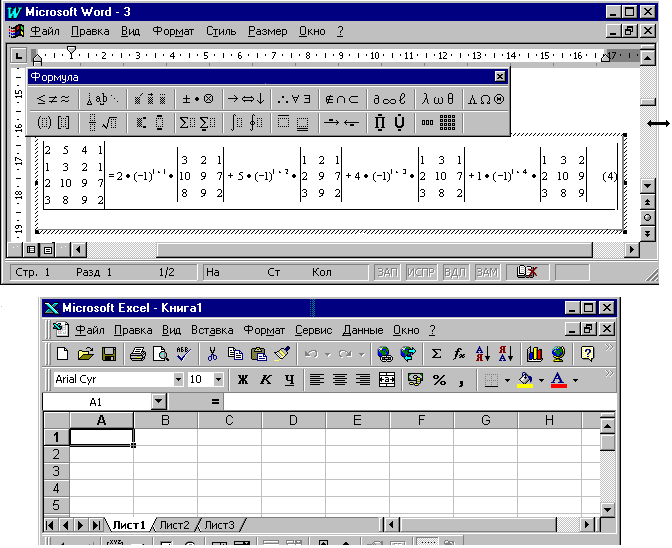
Task: Run spell check in Excel
Action: 183,354
